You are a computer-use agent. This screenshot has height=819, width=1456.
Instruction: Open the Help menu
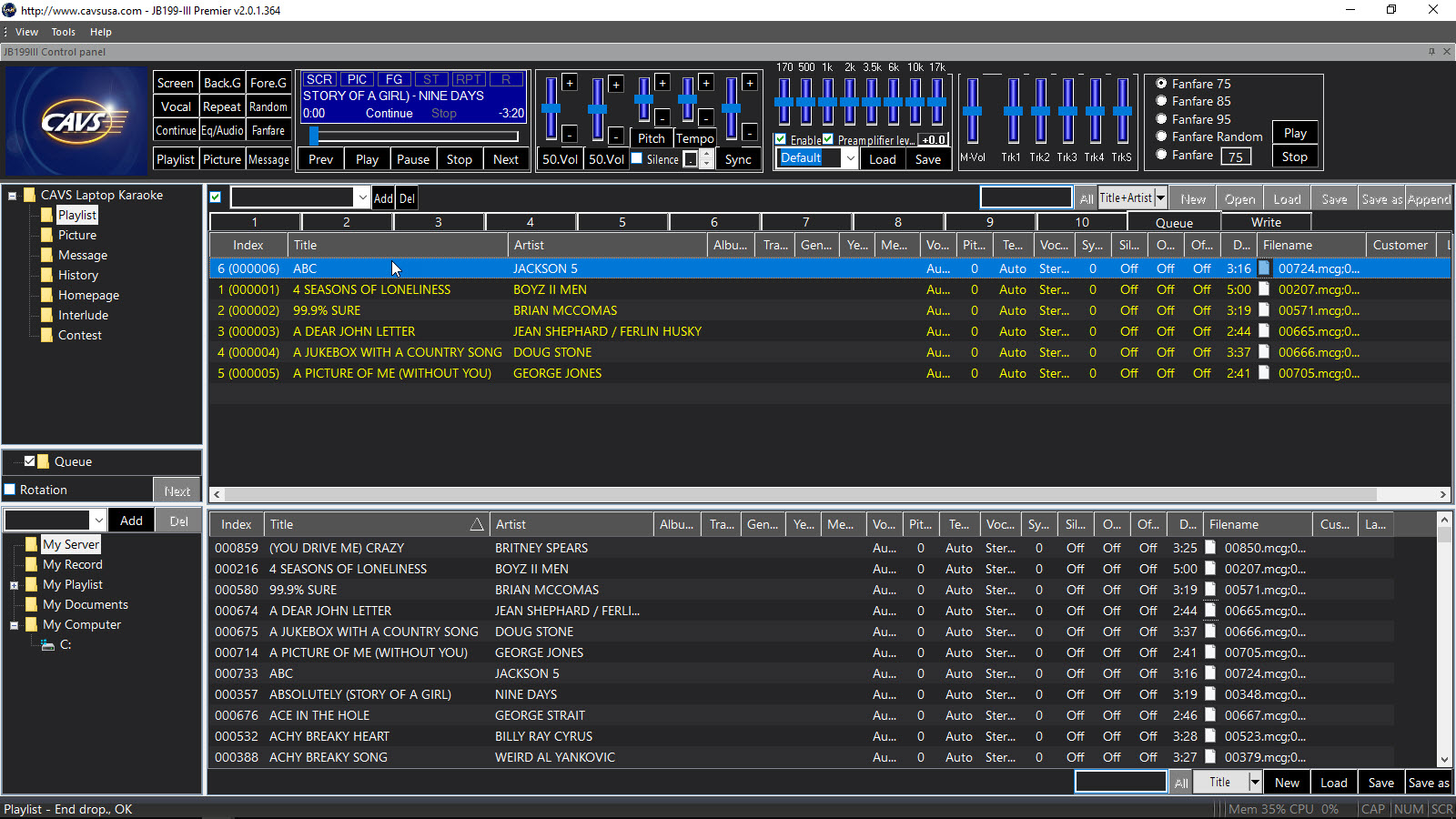click(x=100, y=32)
